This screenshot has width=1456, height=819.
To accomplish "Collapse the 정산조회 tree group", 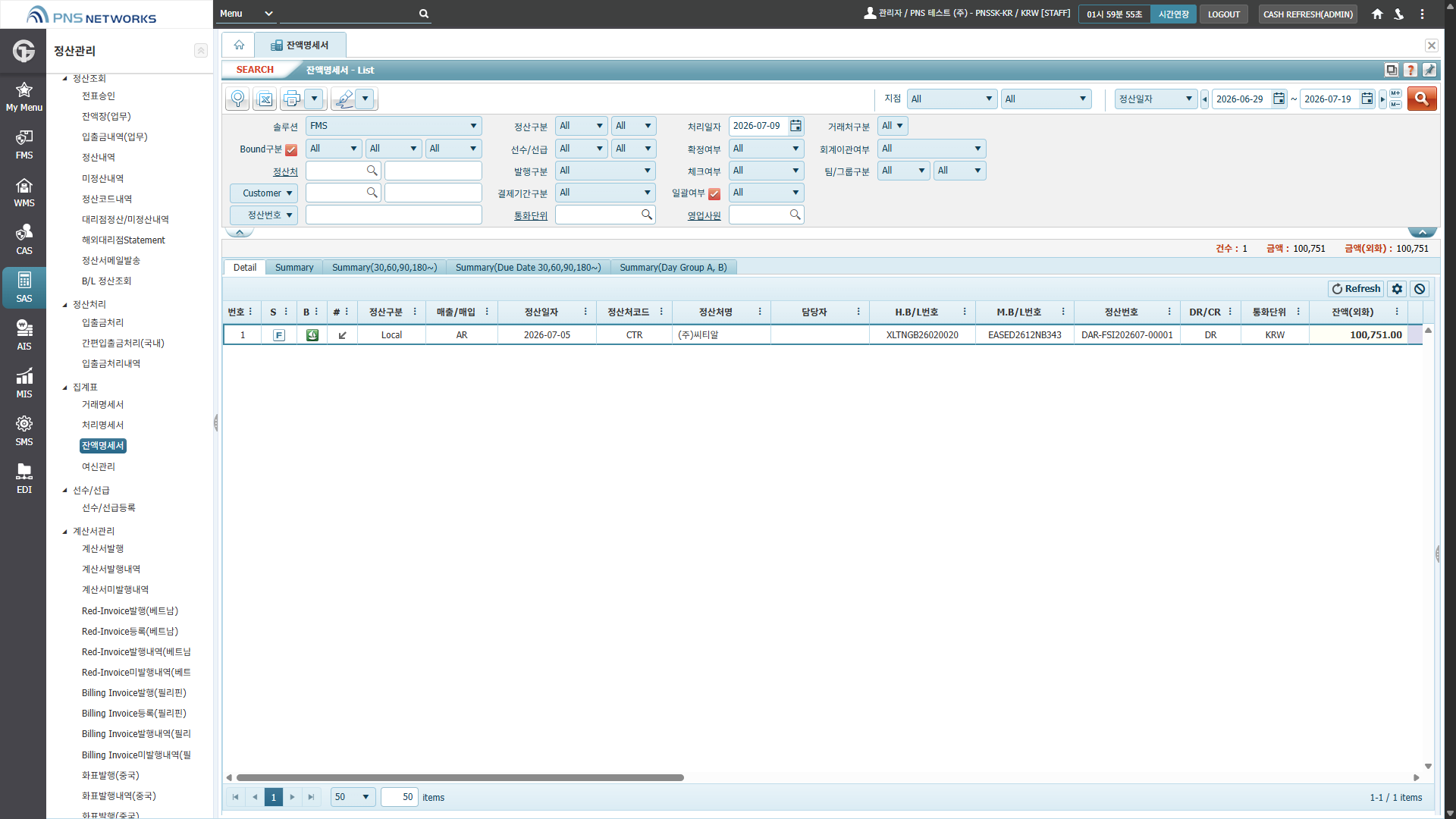I will (x=65, y=79).
